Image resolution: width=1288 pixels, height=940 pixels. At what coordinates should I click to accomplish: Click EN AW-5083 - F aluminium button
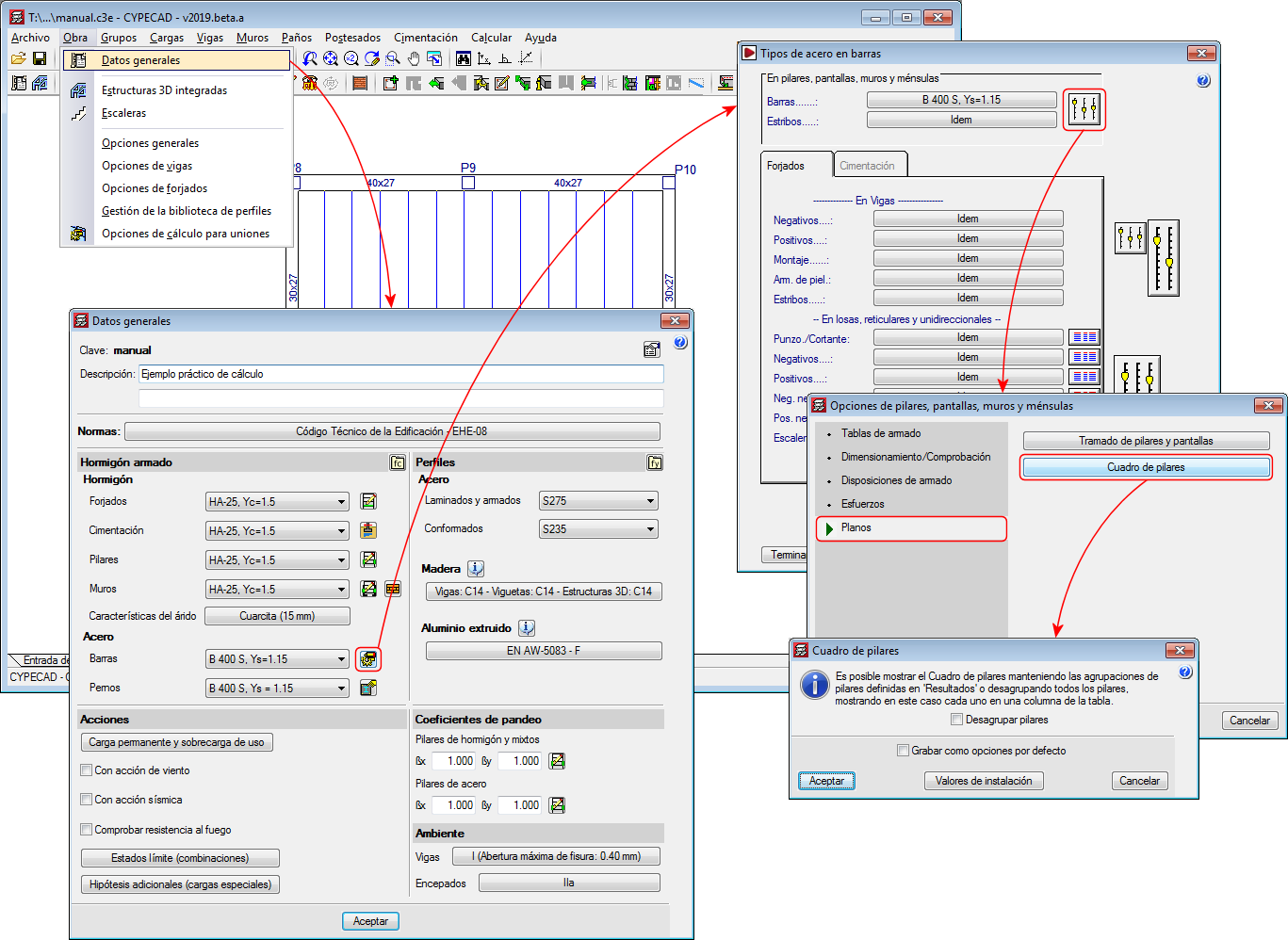[544, 651]
